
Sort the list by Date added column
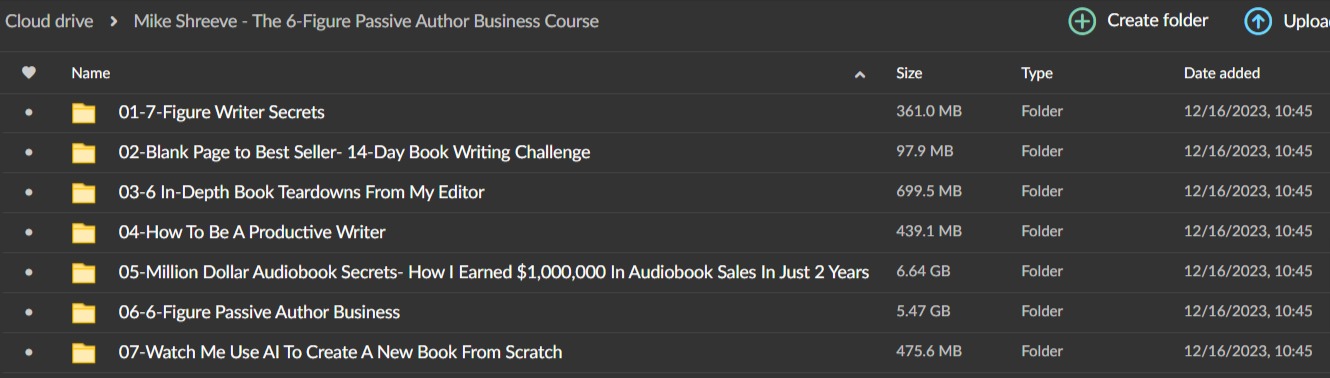point(1222,73)
